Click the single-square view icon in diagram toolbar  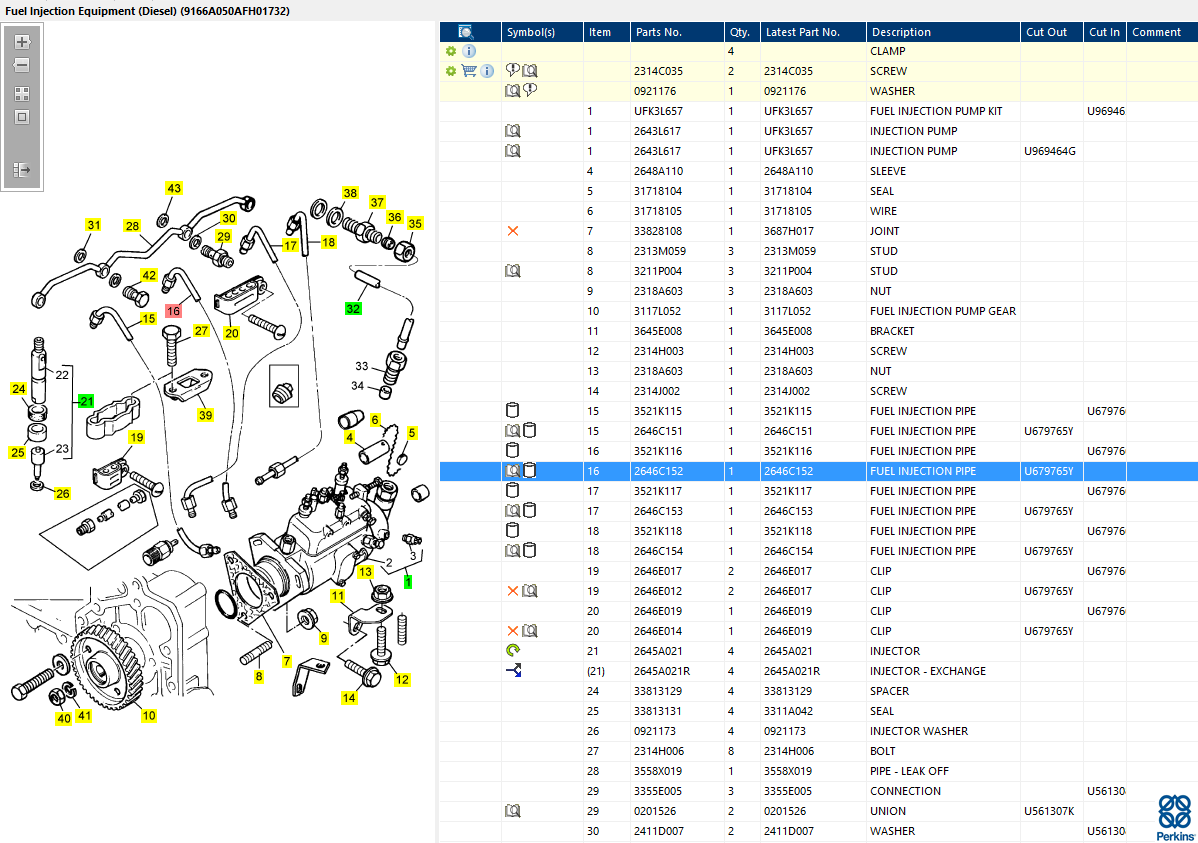pyautogui.click(x=22, y=117)
